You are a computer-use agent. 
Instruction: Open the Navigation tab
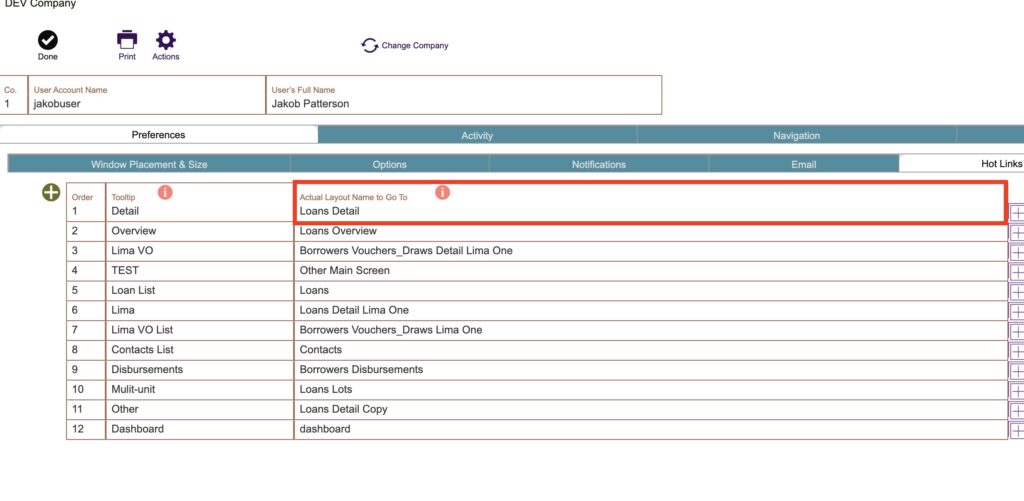[x=796, y=135]
